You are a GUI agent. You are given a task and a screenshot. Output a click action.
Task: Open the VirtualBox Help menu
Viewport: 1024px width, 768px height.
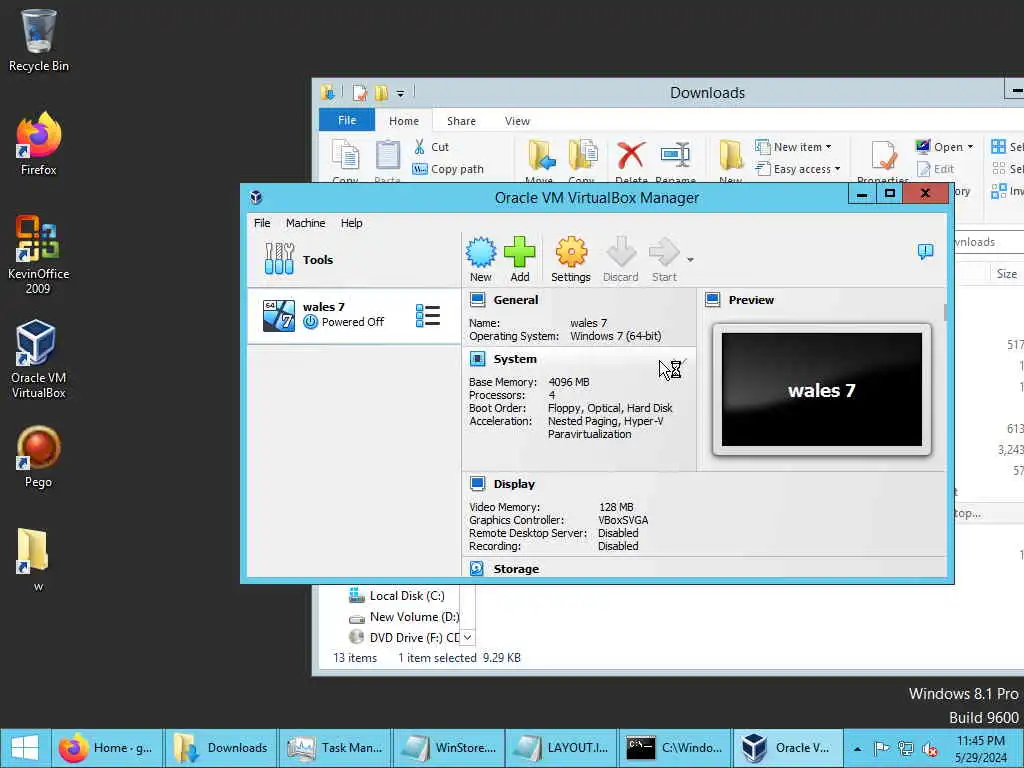point(351,223)
